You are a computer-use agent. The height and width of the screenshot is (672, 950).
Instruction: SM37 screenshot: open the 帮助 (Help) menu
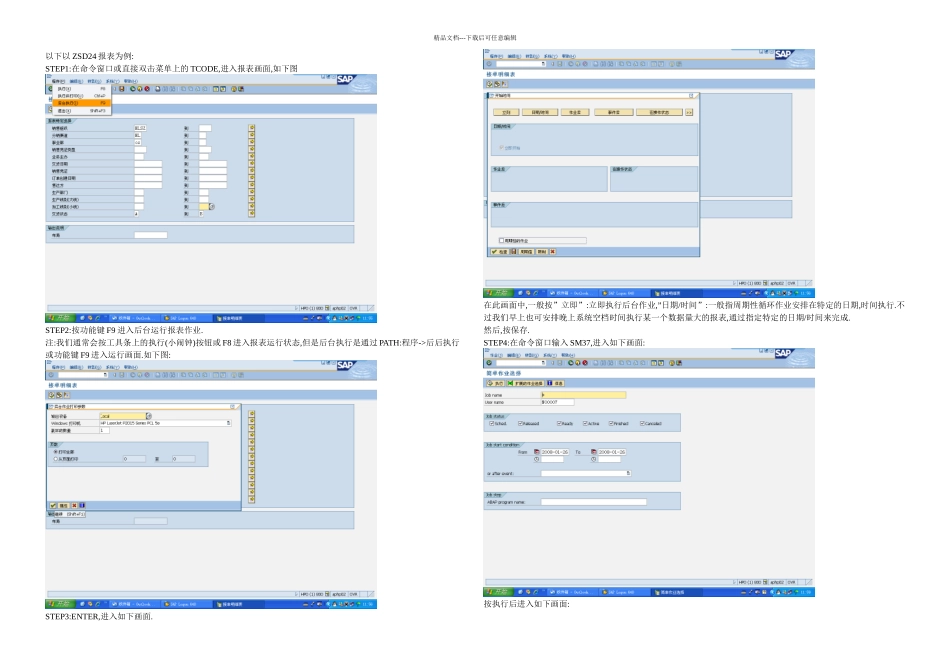click(x=568, y=355)
